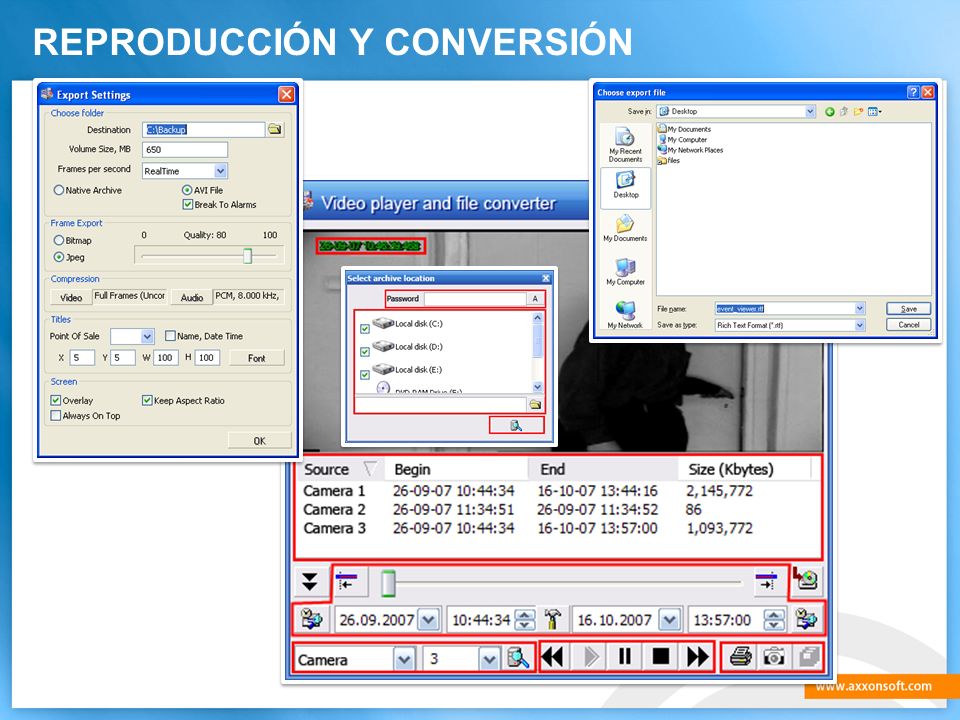The height and width of the screenshot is (720, 960).
Task: Click the JPEG Quality slider handle
Action: pos(247,255)
